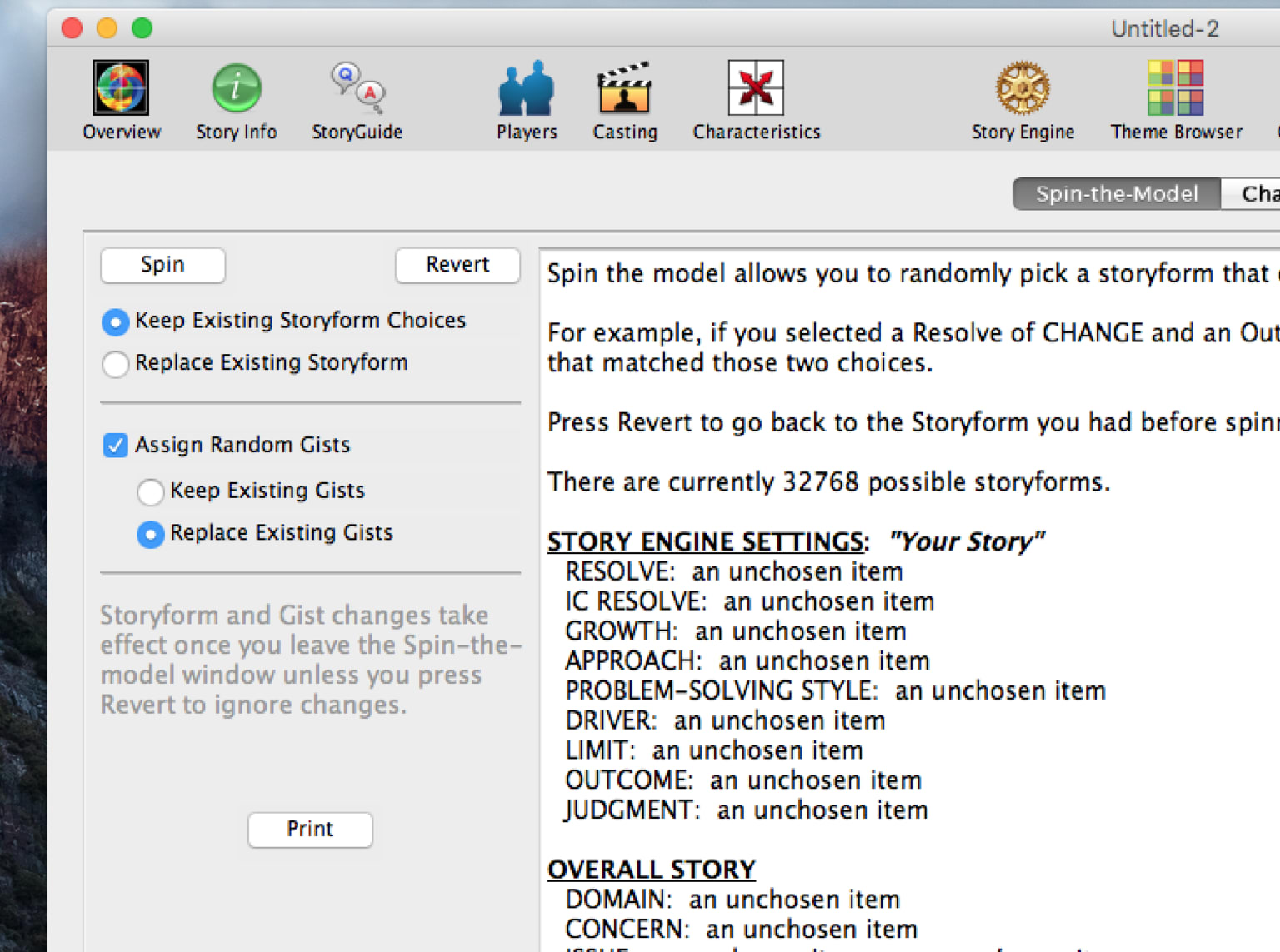This screenshot has width=1280, height=952.
Task: Open the Characteristics icon
Action: point(756,87)
